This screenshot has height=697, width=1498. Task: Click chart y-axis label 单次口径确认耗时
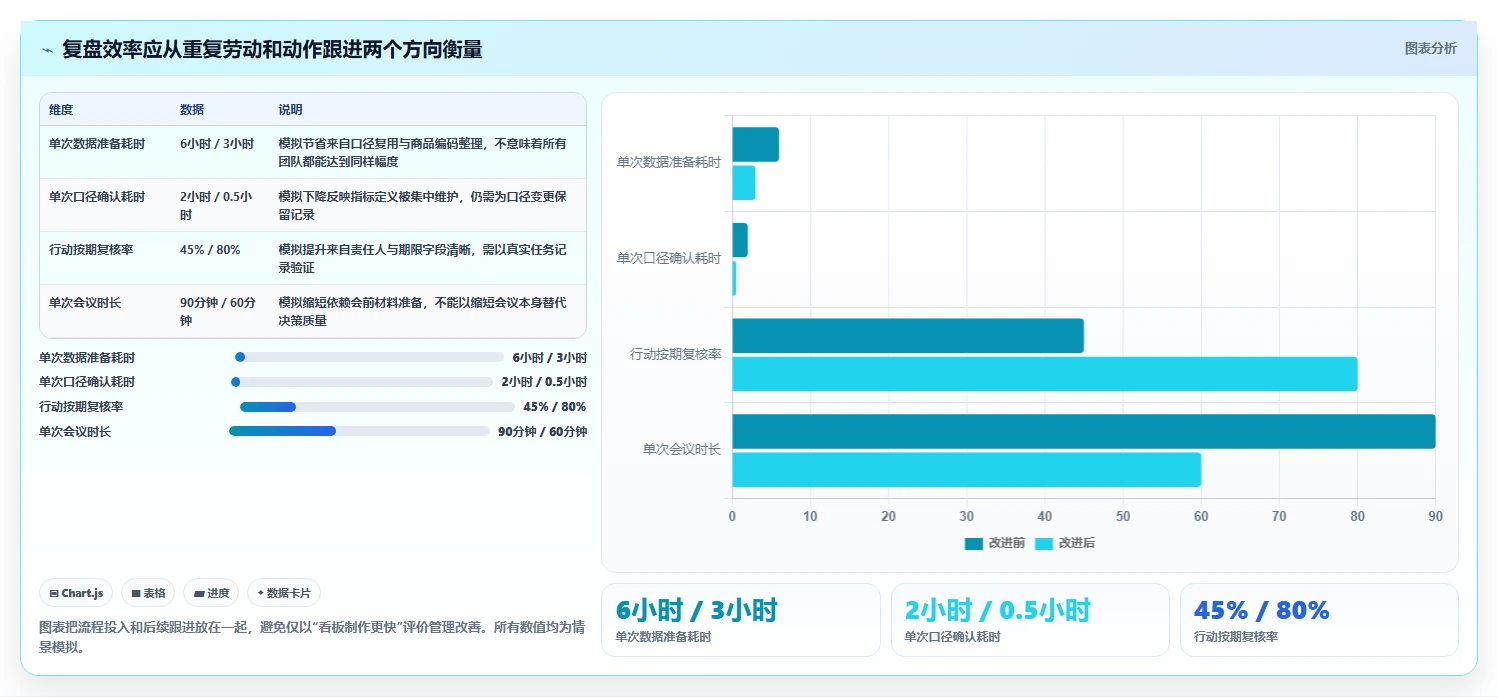point(669,259)
